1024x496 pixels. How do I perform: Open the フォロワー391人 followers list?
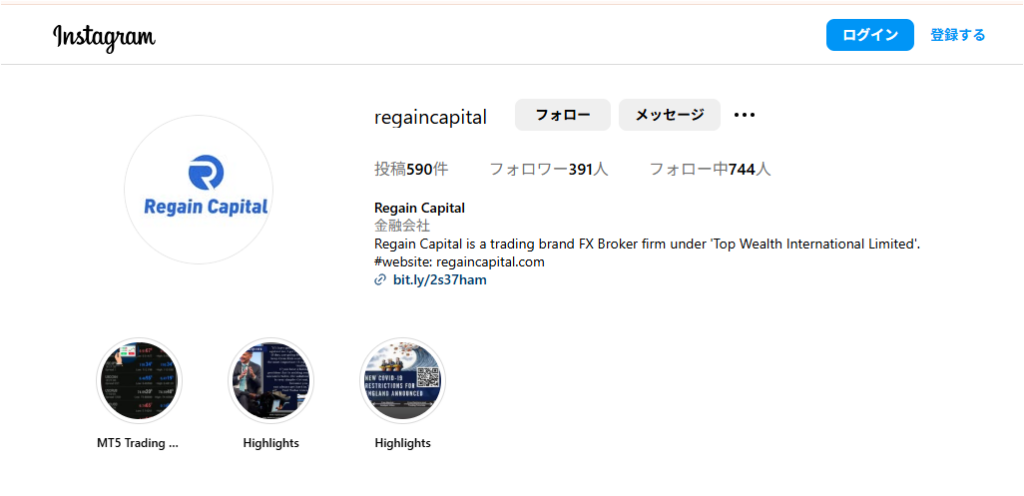pos(549,170)
